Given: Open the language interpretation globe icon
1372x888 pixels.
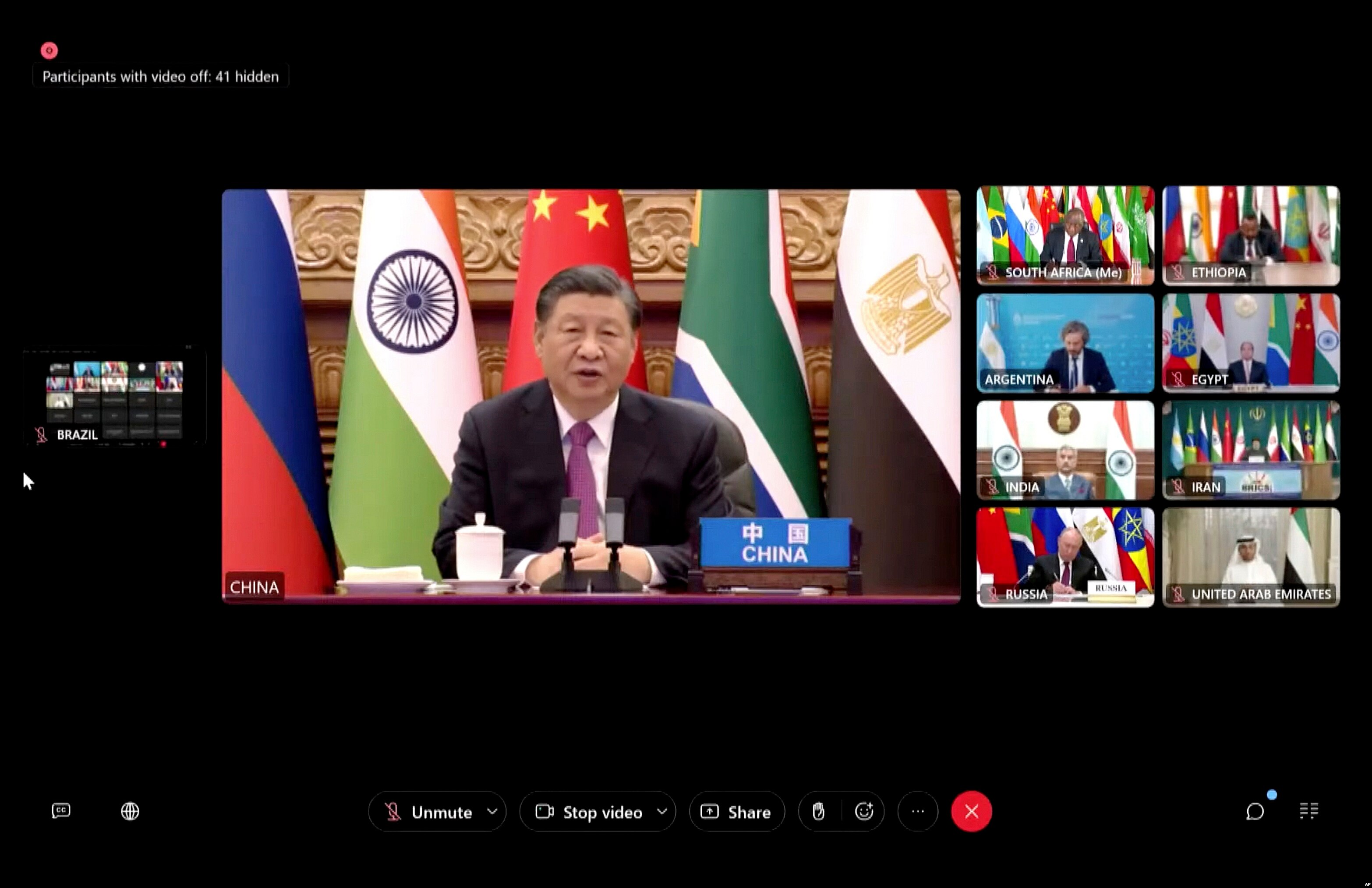Looking at the screenshot, I should pos(130,811).
